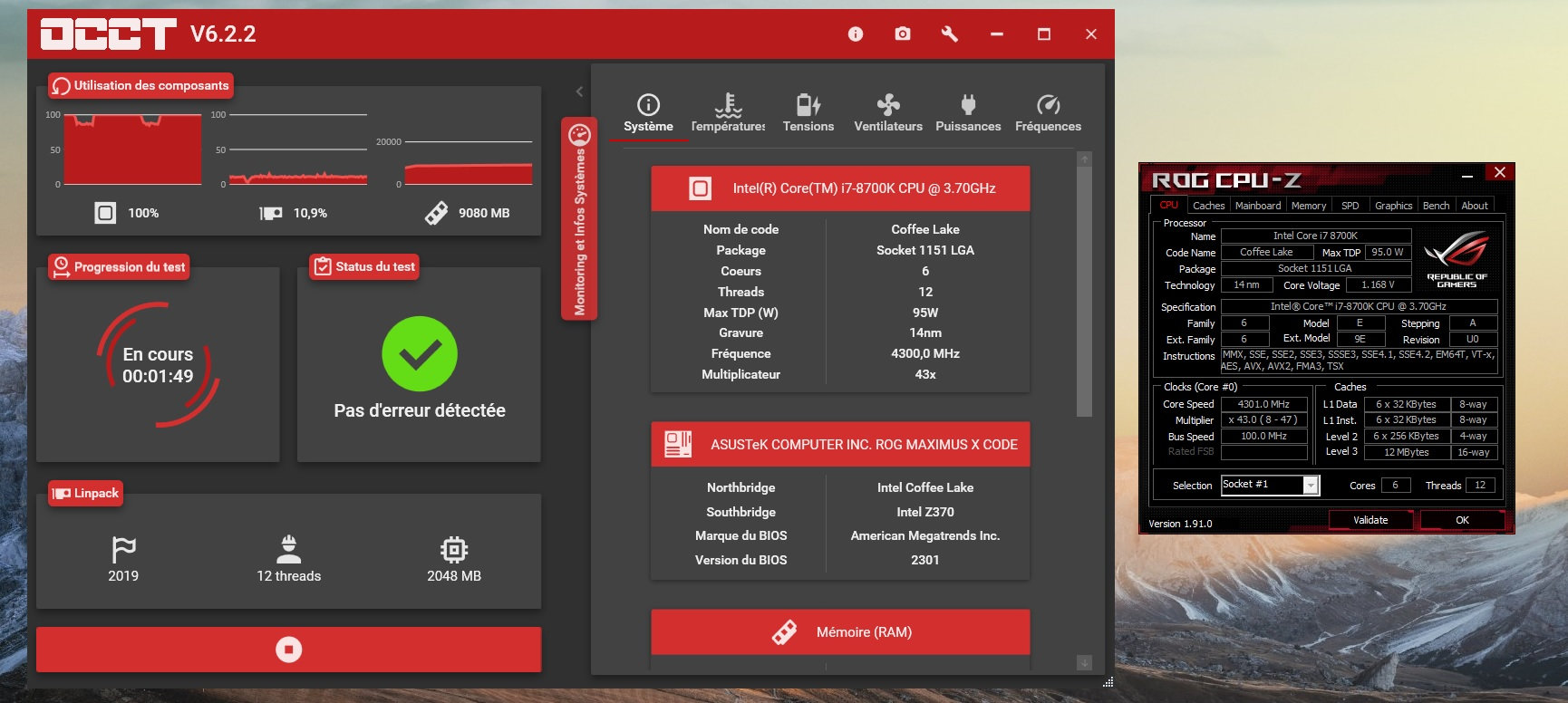Open the Monitoring et Infos Systèmes side tab

(x=579, y=218)
